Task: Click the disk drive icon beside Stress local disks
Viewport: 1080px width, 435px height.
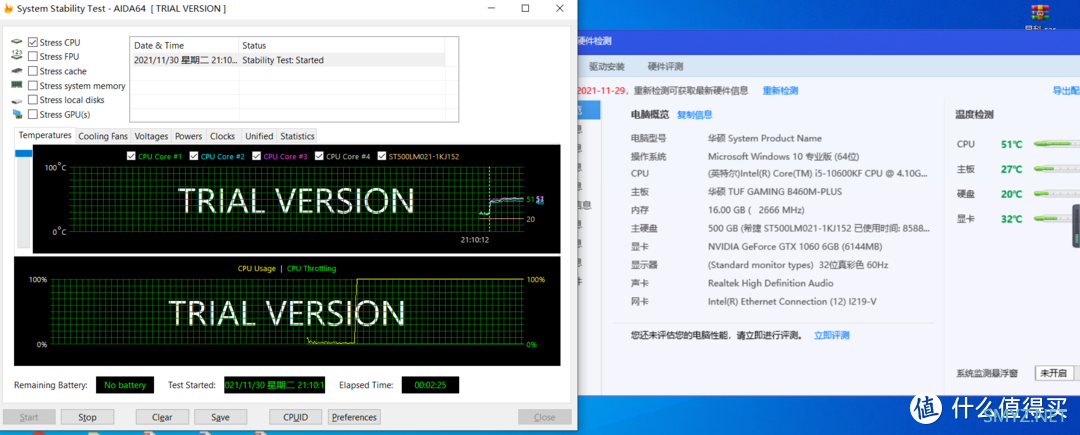Action: (17, 100)
